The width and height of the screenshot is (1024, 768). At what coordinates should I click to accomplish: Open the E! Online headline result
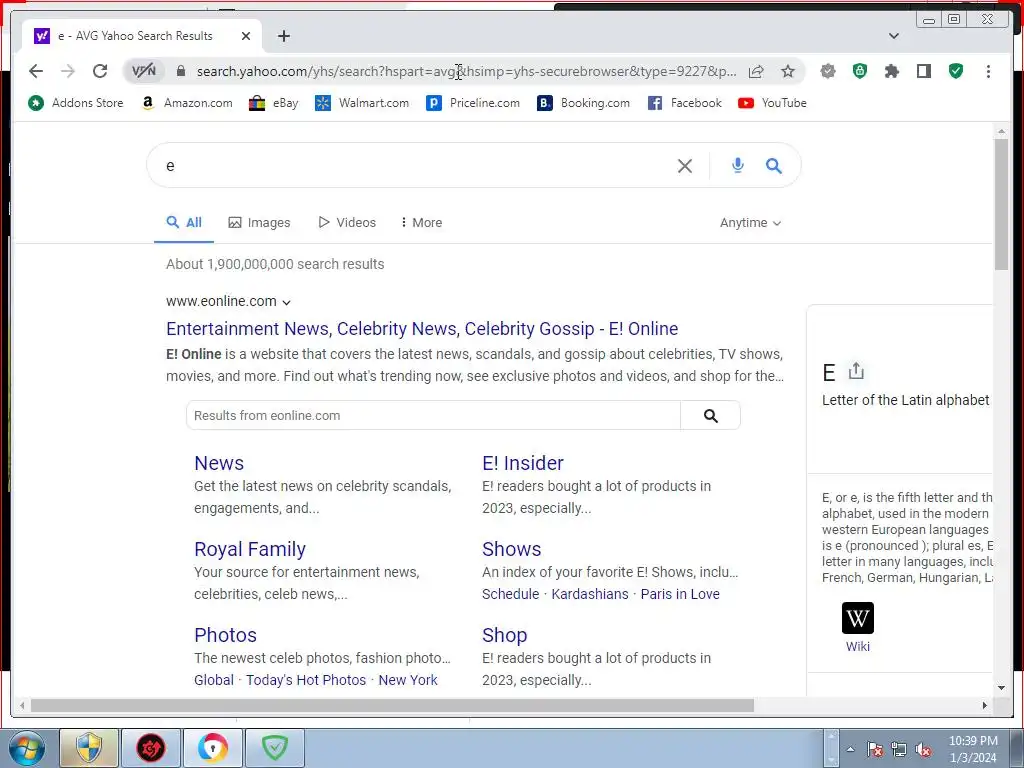422,328
